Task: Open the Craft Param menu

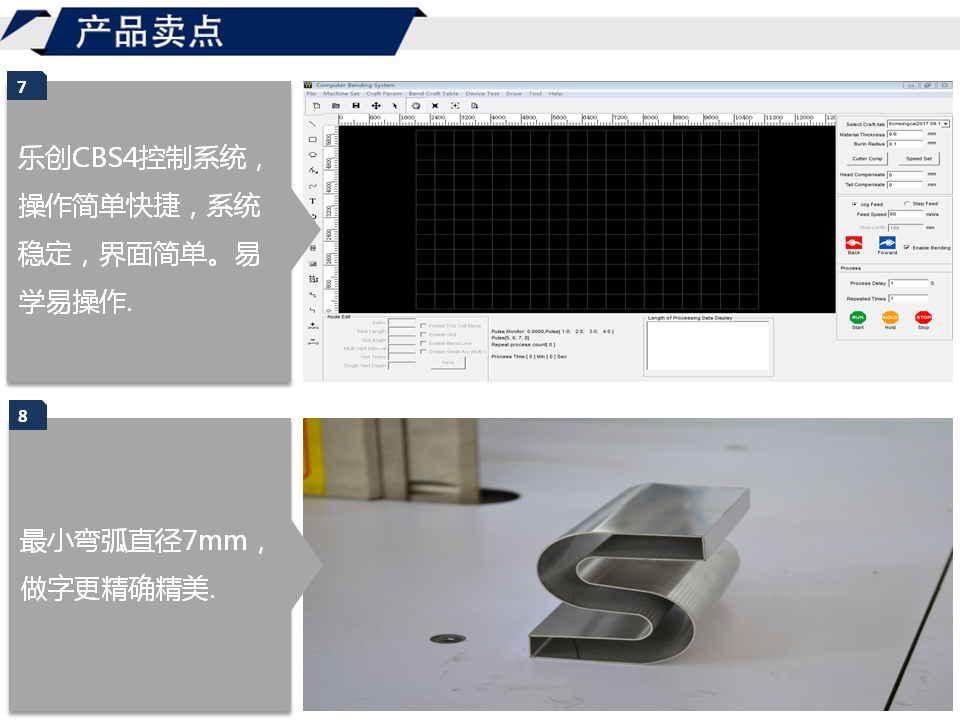Action: click(384, 93)
